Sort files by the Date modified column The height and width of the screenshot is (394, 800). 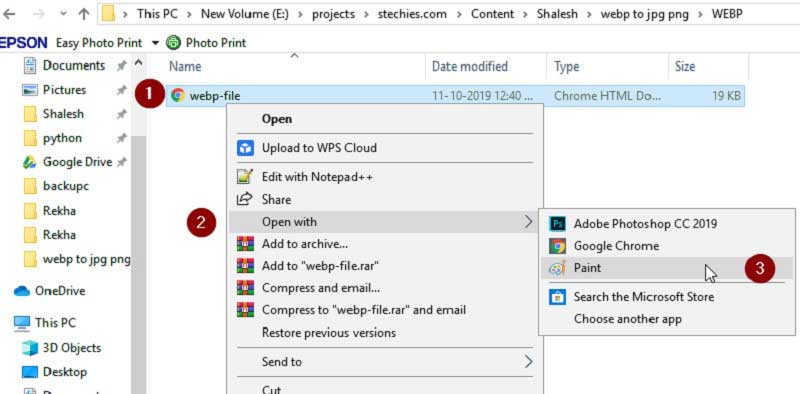[x=470, y=67]
